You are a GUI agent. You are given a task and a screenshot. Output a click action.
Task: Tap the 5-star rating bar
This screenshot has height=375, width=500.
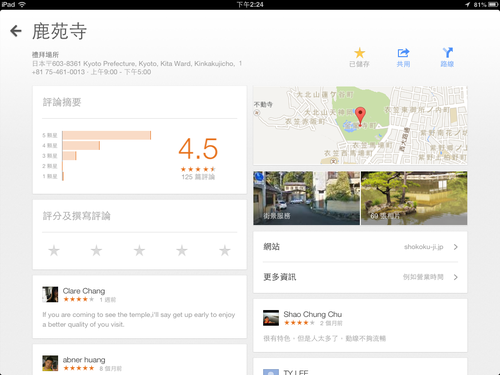click(107, 135)
